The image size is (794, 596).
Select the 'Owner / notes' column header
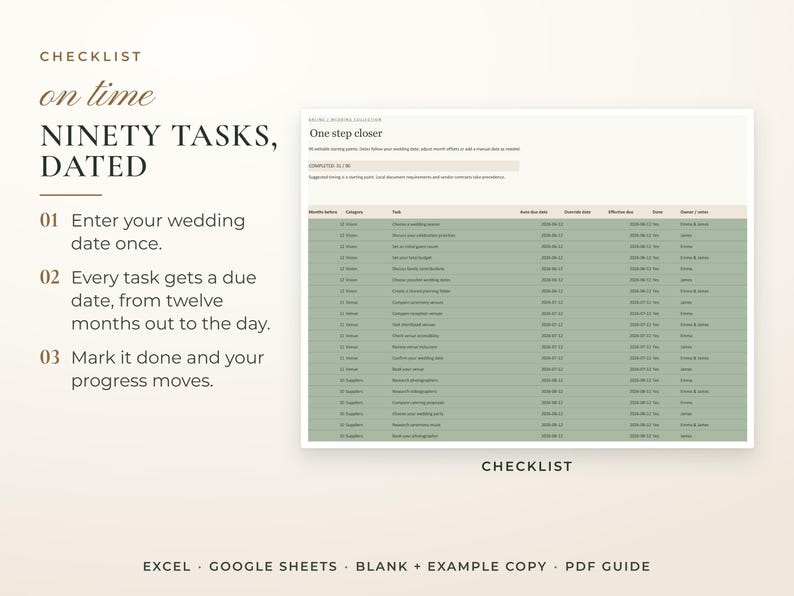694,212
